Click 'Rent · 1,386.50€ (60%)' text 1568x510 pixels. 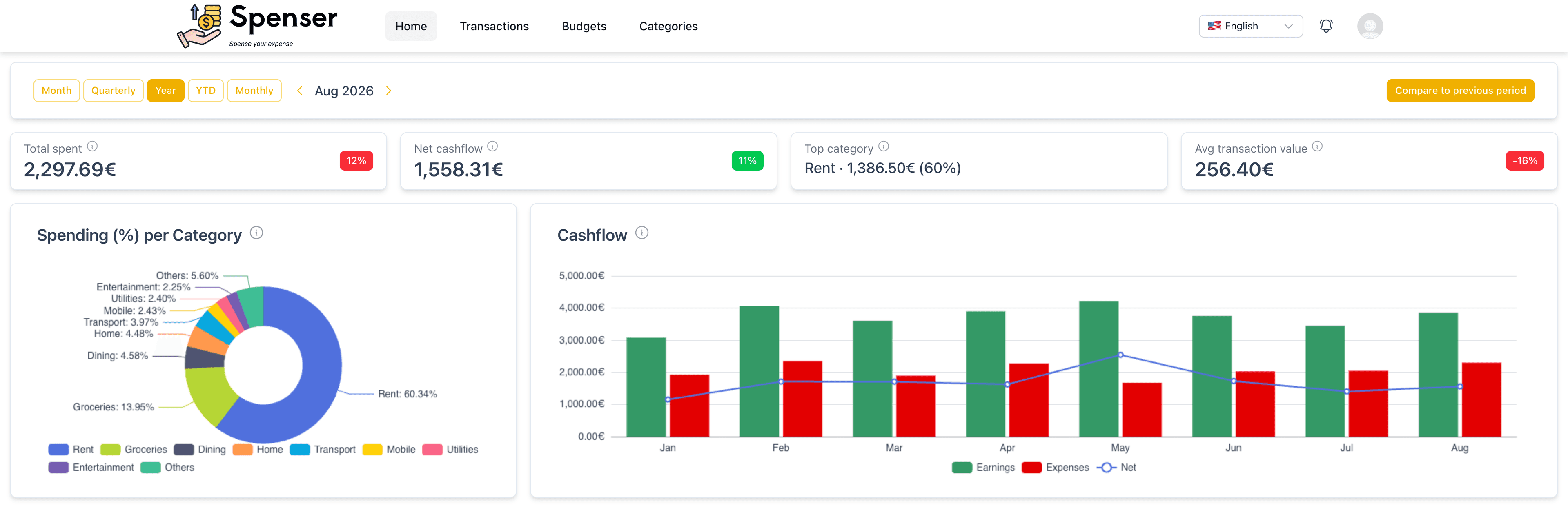click(882, 169)
